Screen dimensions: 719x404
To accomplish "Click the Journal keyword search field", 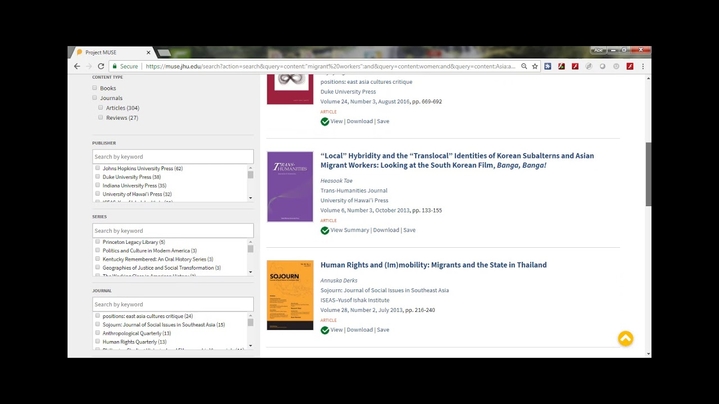I will pyautogui.click(x=173, y=304).
